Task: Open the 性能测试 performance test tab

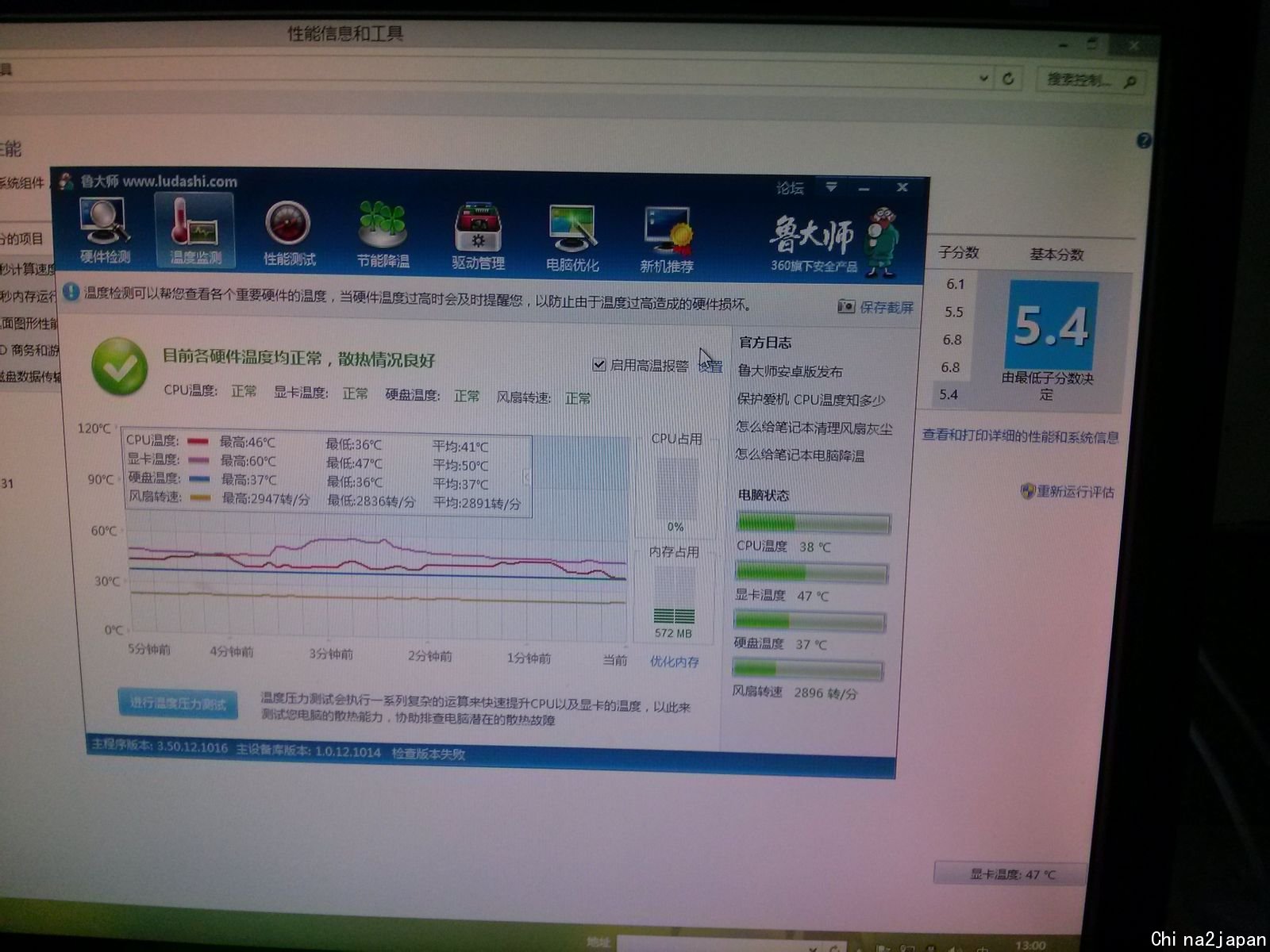Action: pyautogui.click(x=288, y=233)
